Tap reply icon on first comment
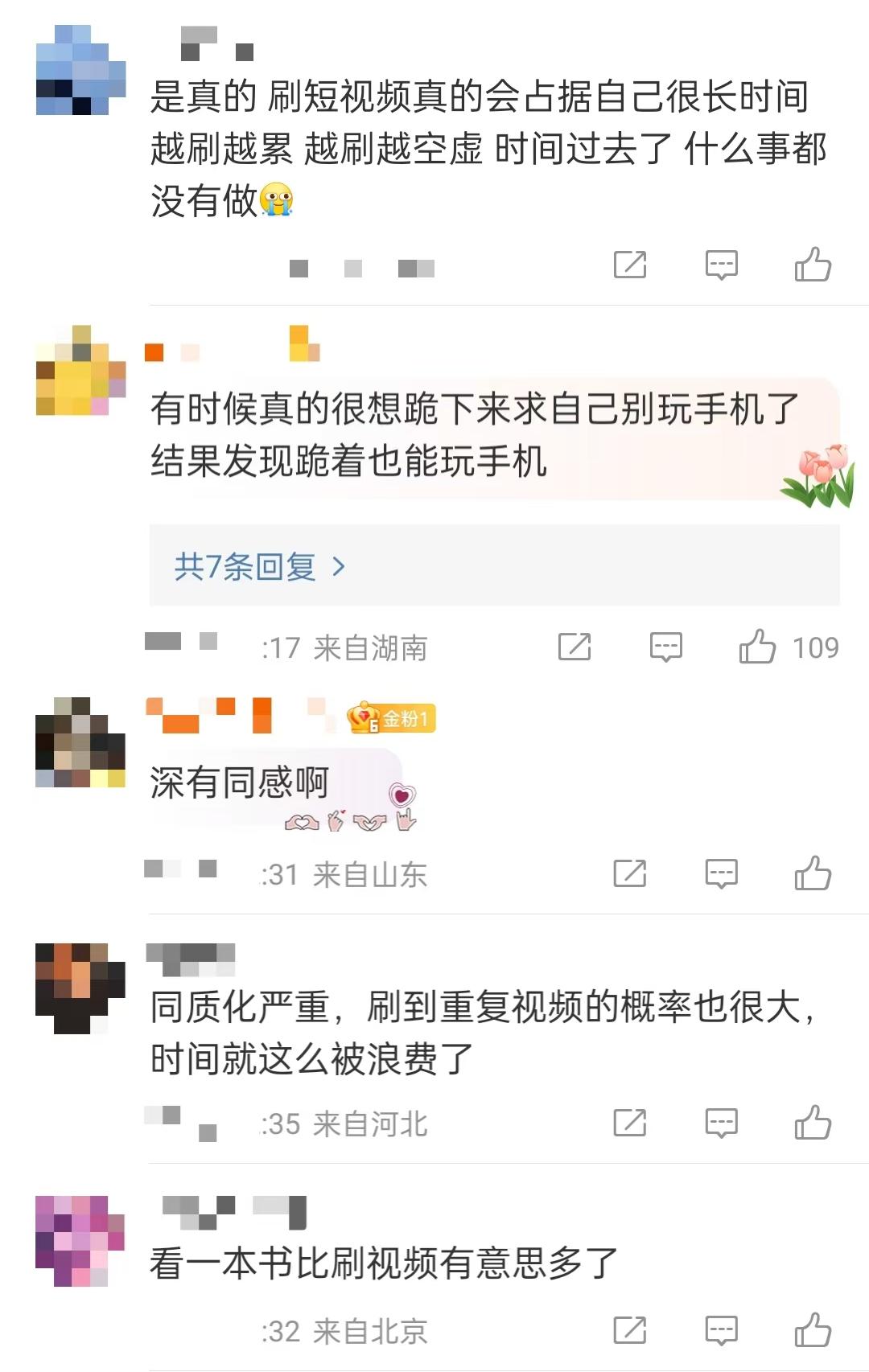Viewport: 869px width, 1372px height. click(x=721, y=265)
